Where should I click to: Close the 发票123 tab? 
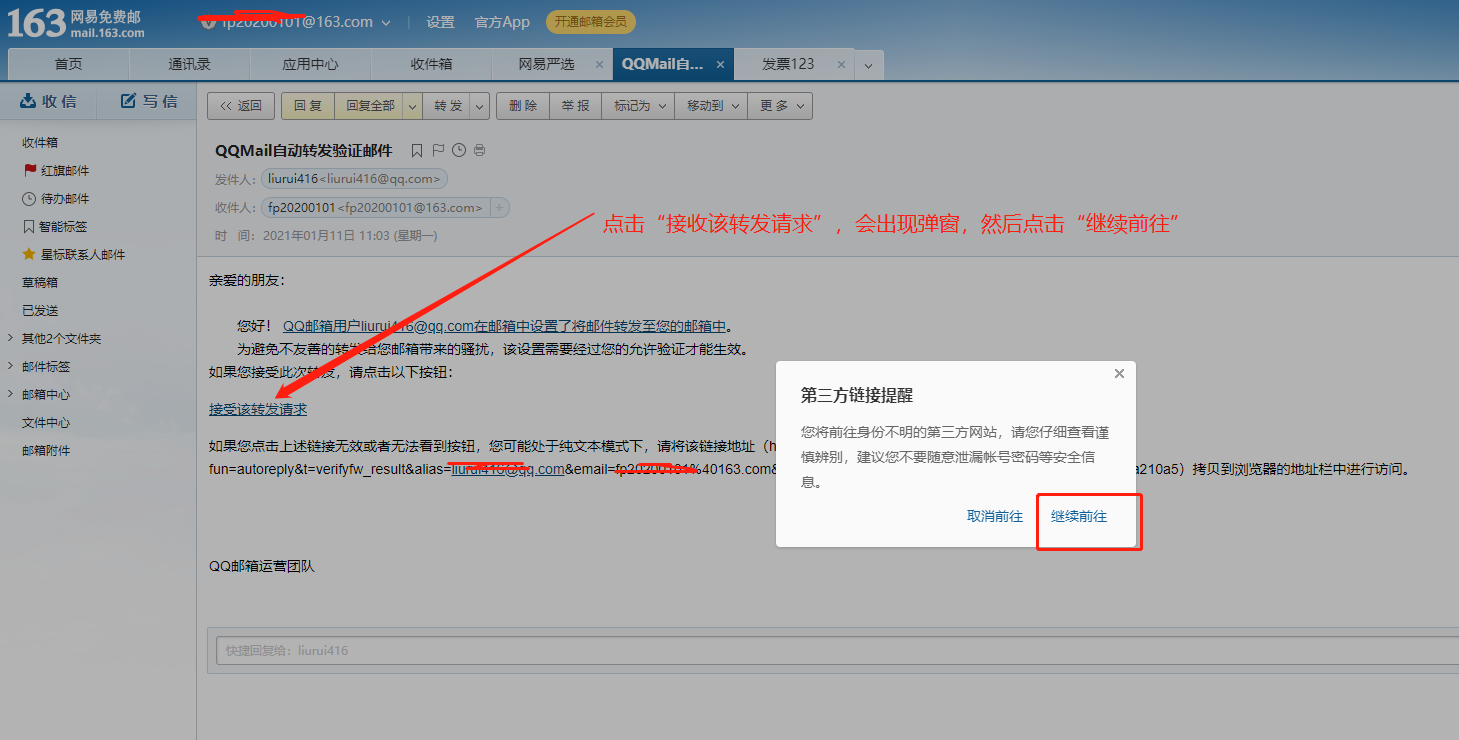(x=841, y=64)
